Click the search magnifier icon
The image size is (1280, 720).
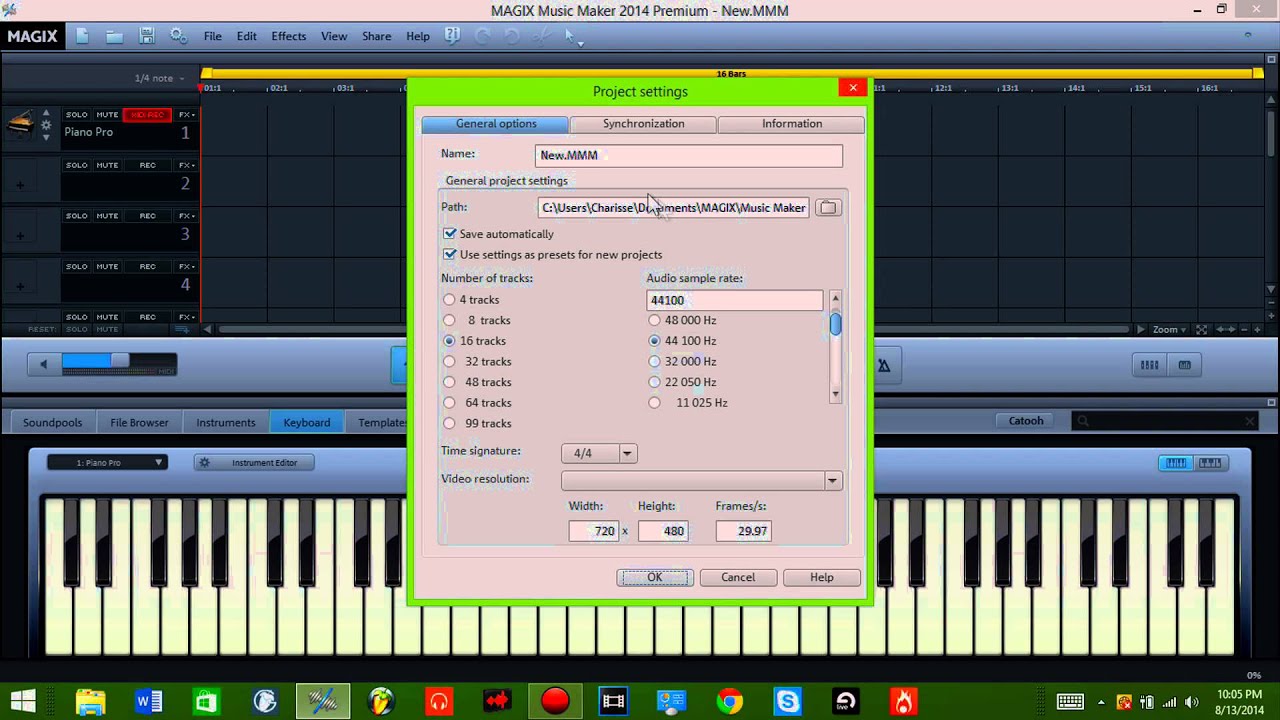[x=1081, y=422]
